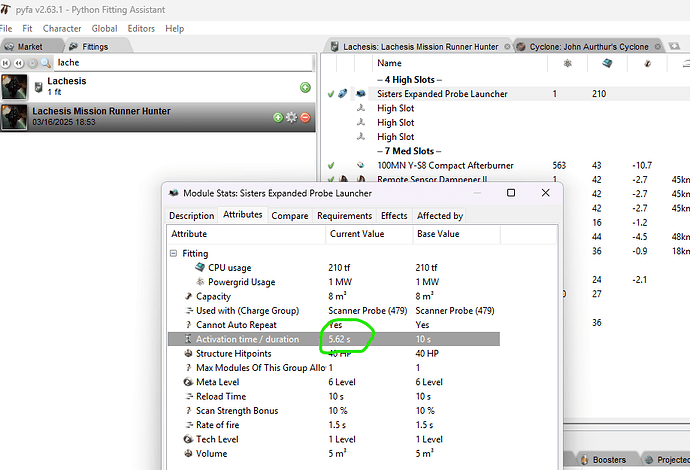
Task: Select the 100MN Afterburner module icon
Action: pyautogui.click(x=361, y=165)
